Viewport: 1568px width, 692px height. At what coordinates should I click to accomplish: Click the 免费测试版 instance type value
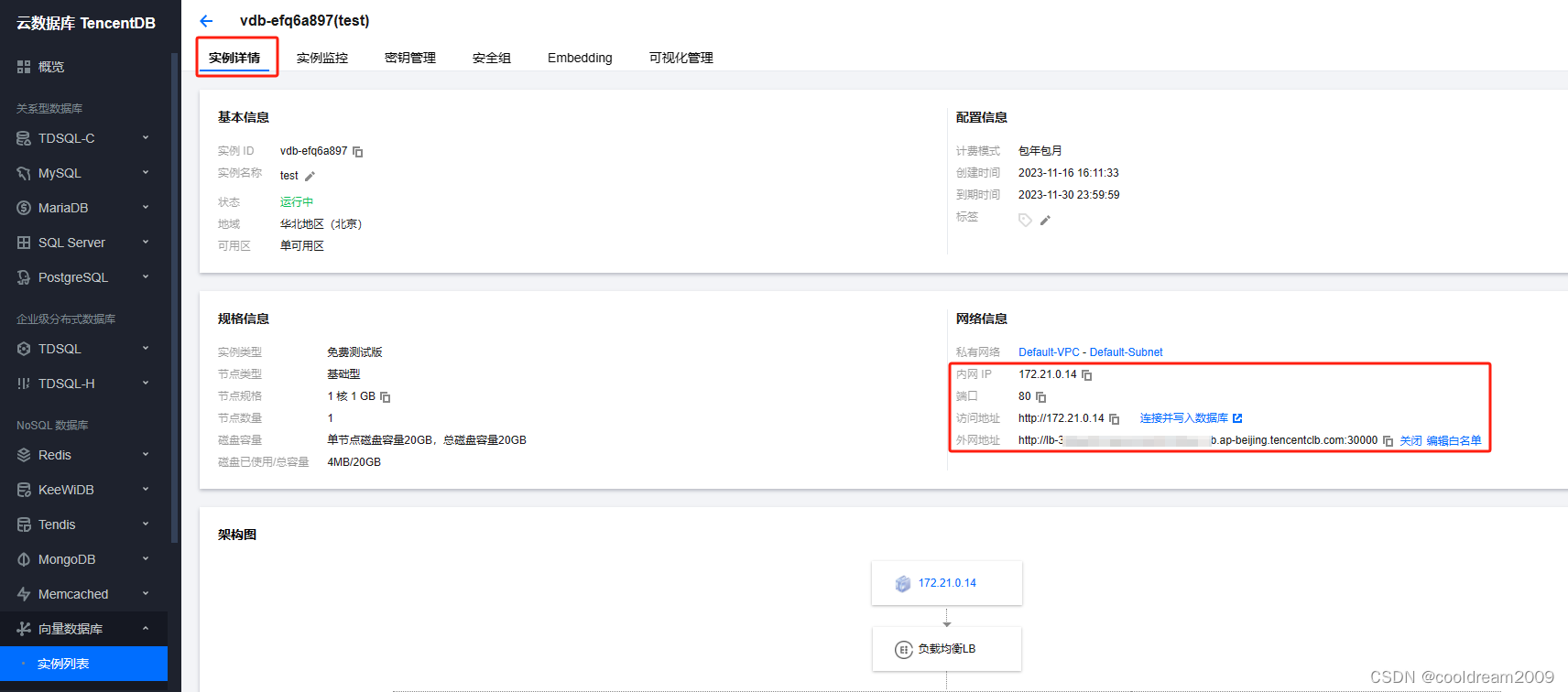tap(354, 352)
